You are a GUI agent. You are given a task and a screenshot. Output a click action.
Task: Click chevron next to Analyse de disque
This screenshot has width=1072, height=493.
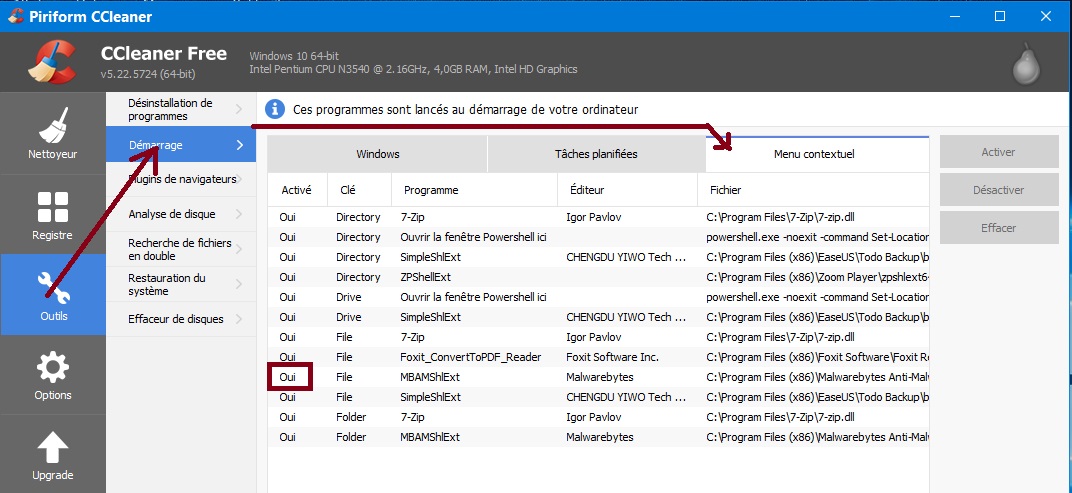click(239, 214)
